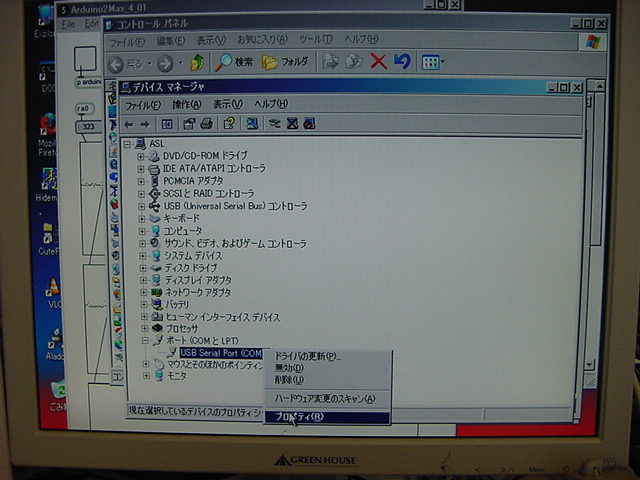Select USB Serial Port (COM device row
The image size is (640, 480).
click(221, 353)
